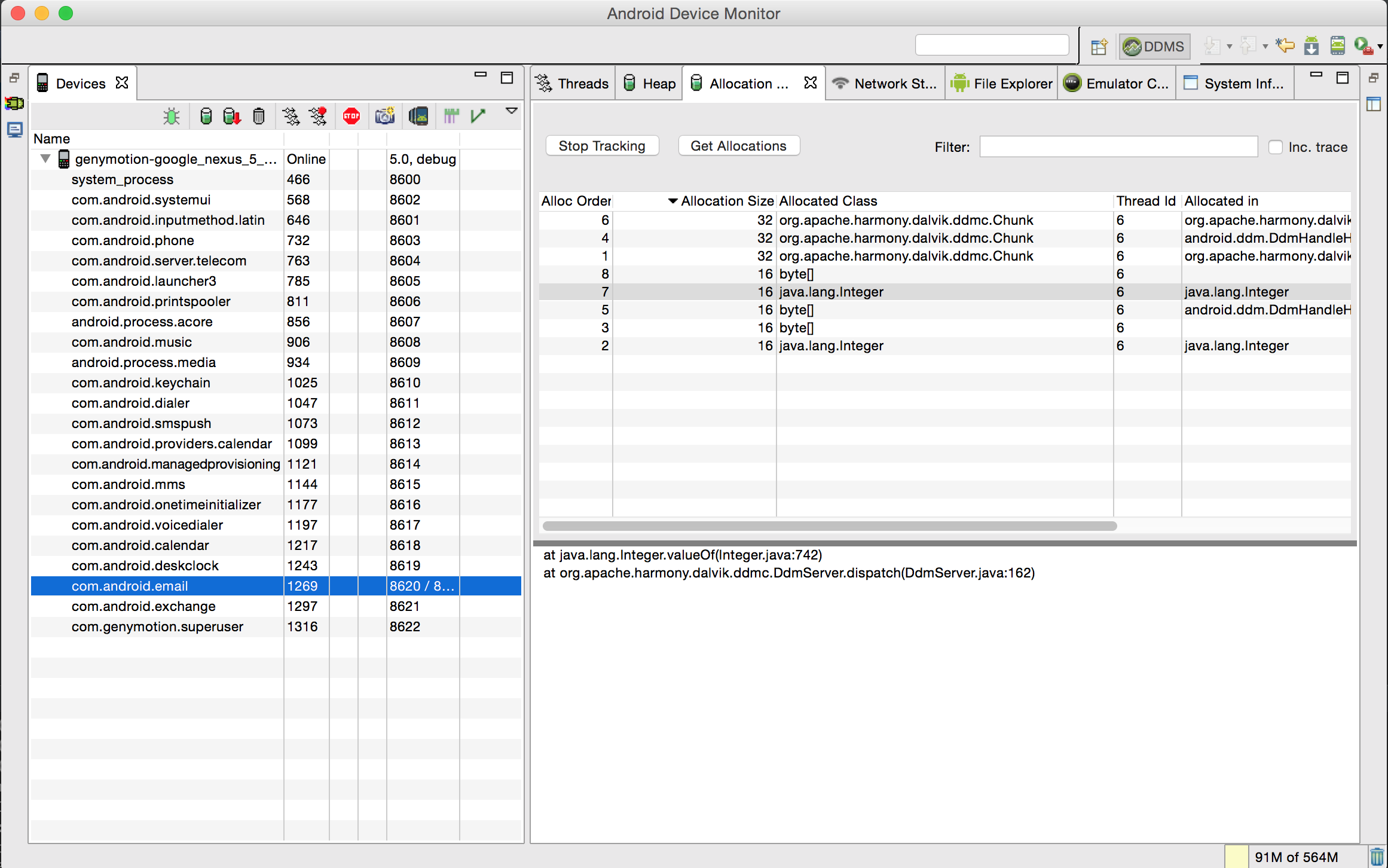
Task: Enable the Inc. trace checkbox
Action: [x=1275, y=147]
